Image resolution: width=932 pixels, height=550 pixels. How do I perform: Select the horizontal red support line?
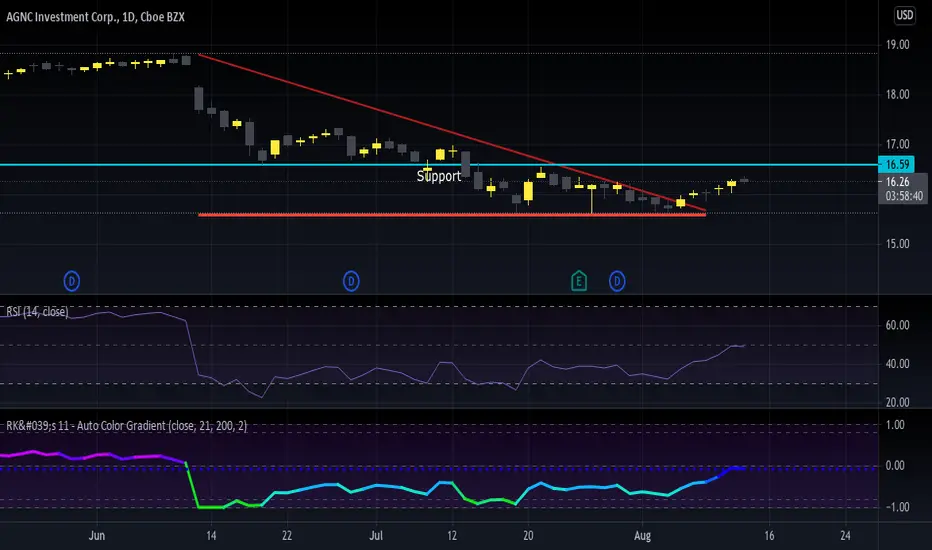[452, 214]
